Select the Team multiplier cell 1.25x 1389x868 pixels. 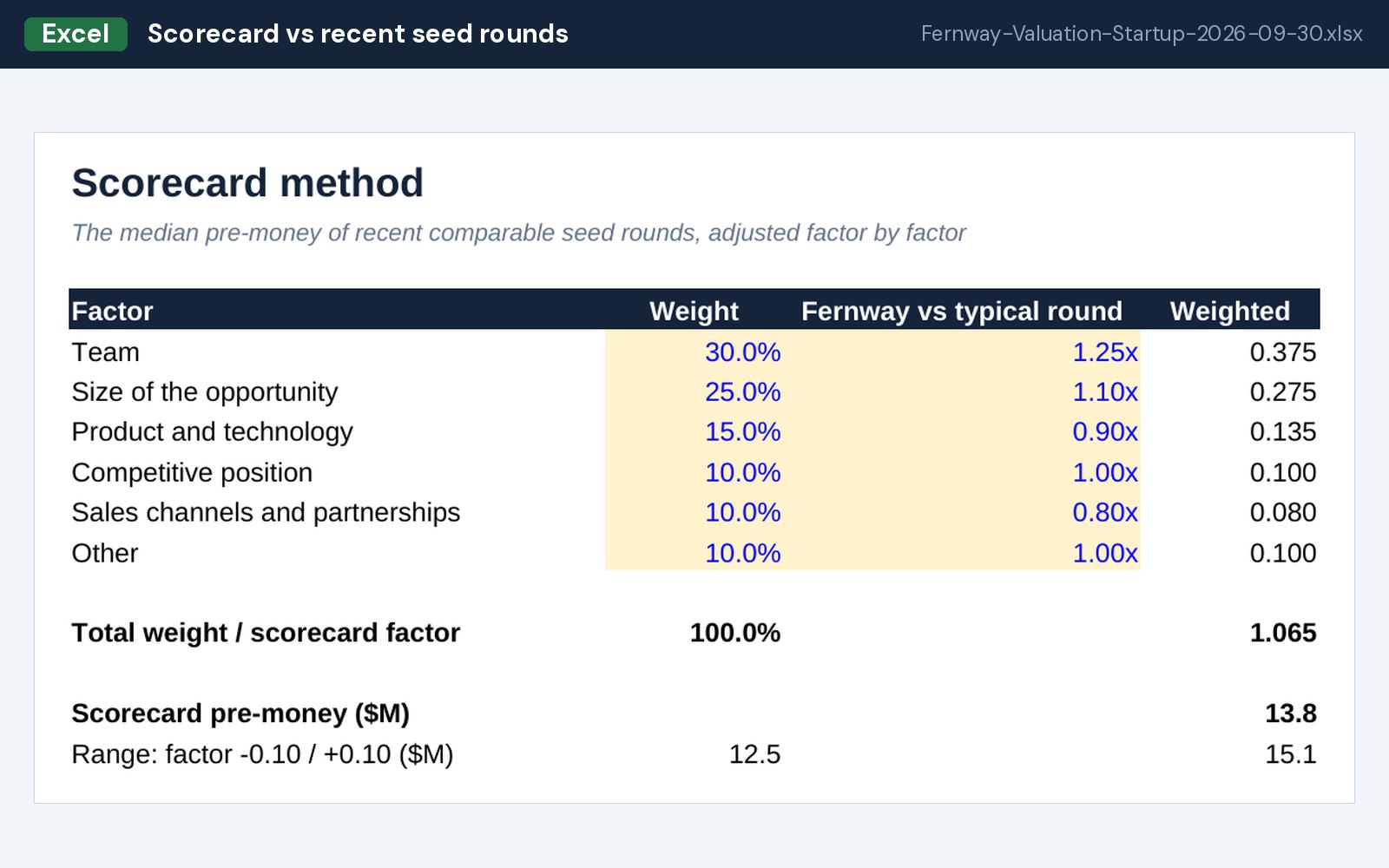coord(1104,352)
